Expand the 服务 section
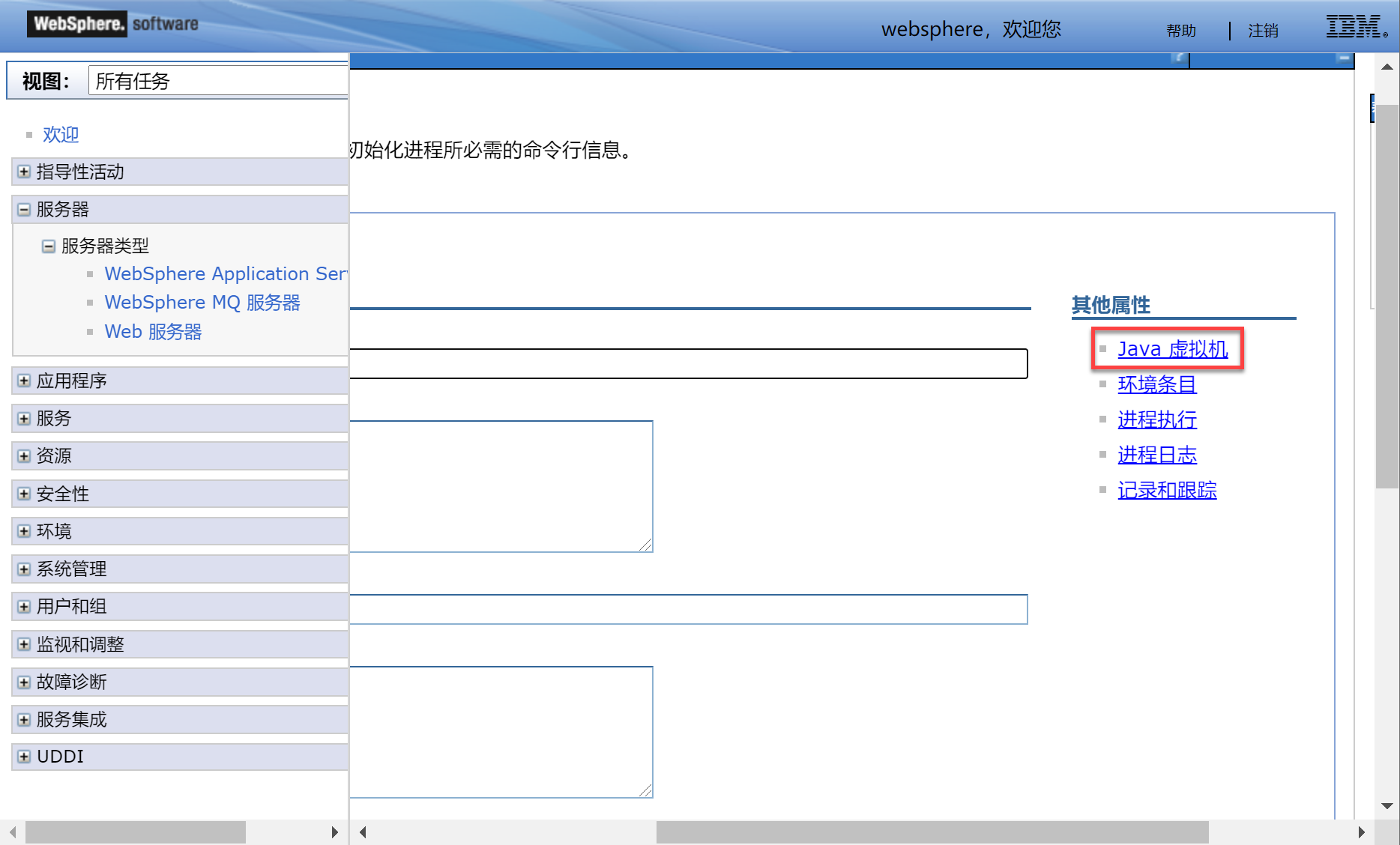This screenshot has width=1400, height=845. 24,419
